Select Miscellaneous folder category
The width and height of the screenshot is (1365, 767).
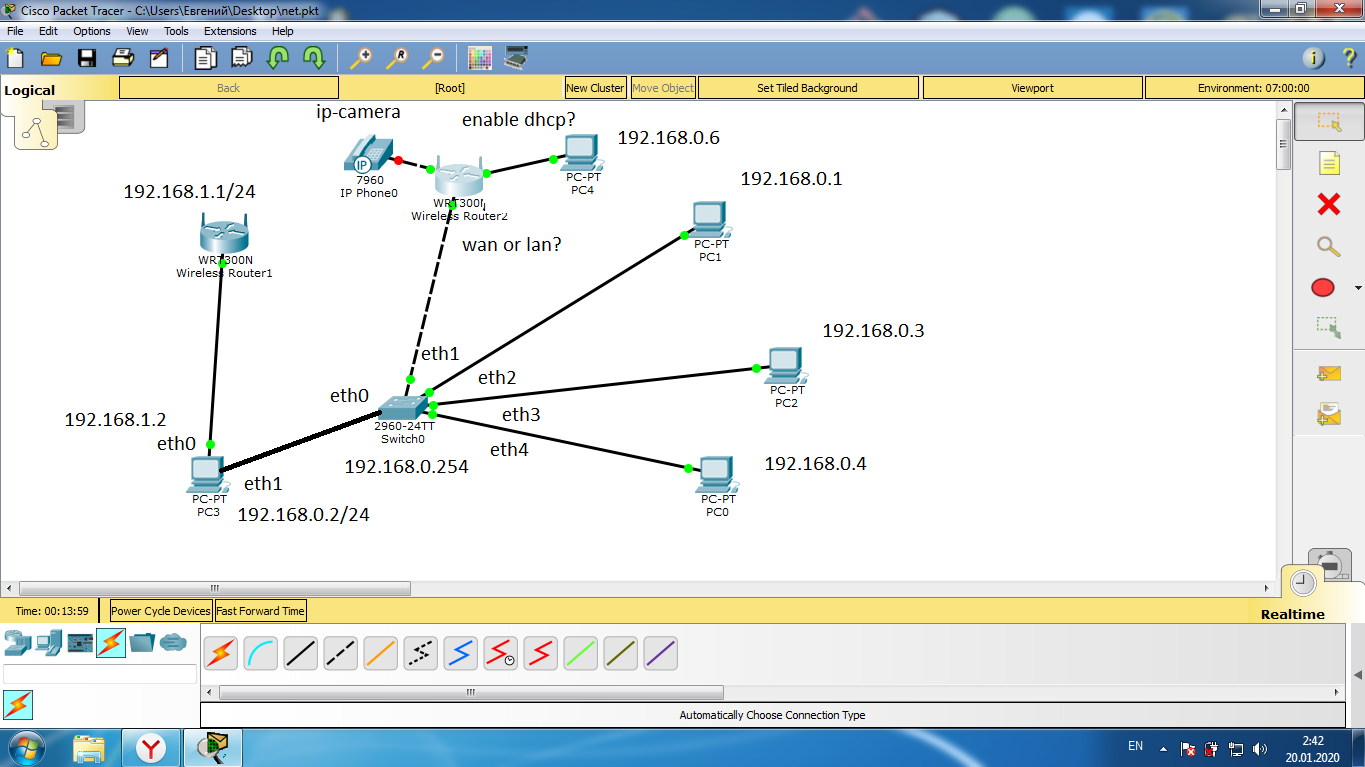142,642
